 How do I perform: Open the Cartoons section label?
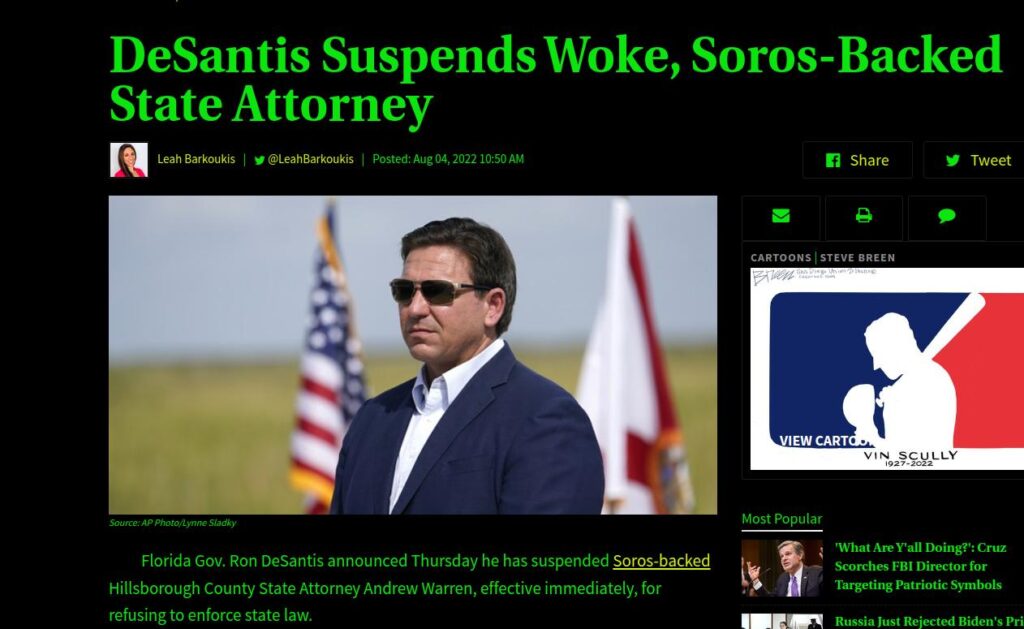pyautogui.click(x=780, y=257)
